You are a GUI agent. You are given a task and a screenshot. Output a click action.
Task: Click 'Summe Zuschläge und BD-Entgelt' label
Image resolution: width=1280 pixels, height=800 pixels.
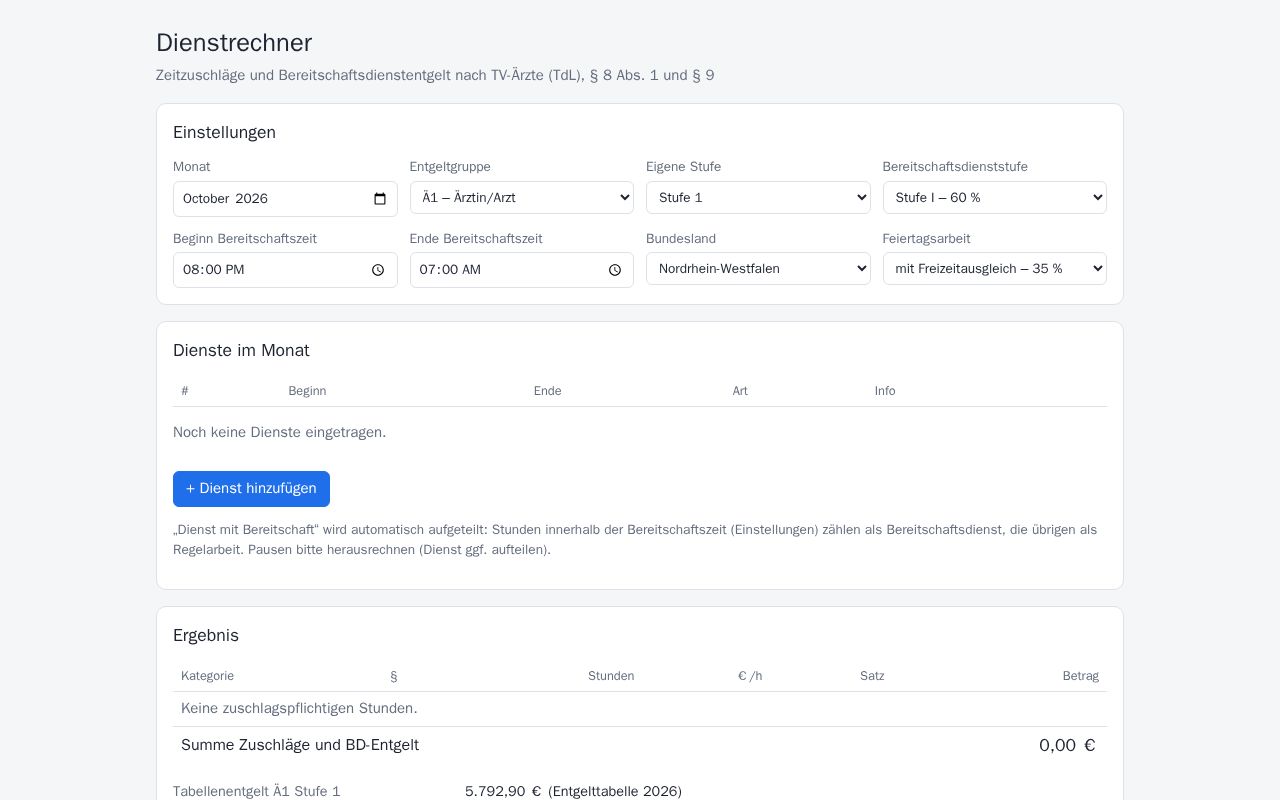(300, 745)
